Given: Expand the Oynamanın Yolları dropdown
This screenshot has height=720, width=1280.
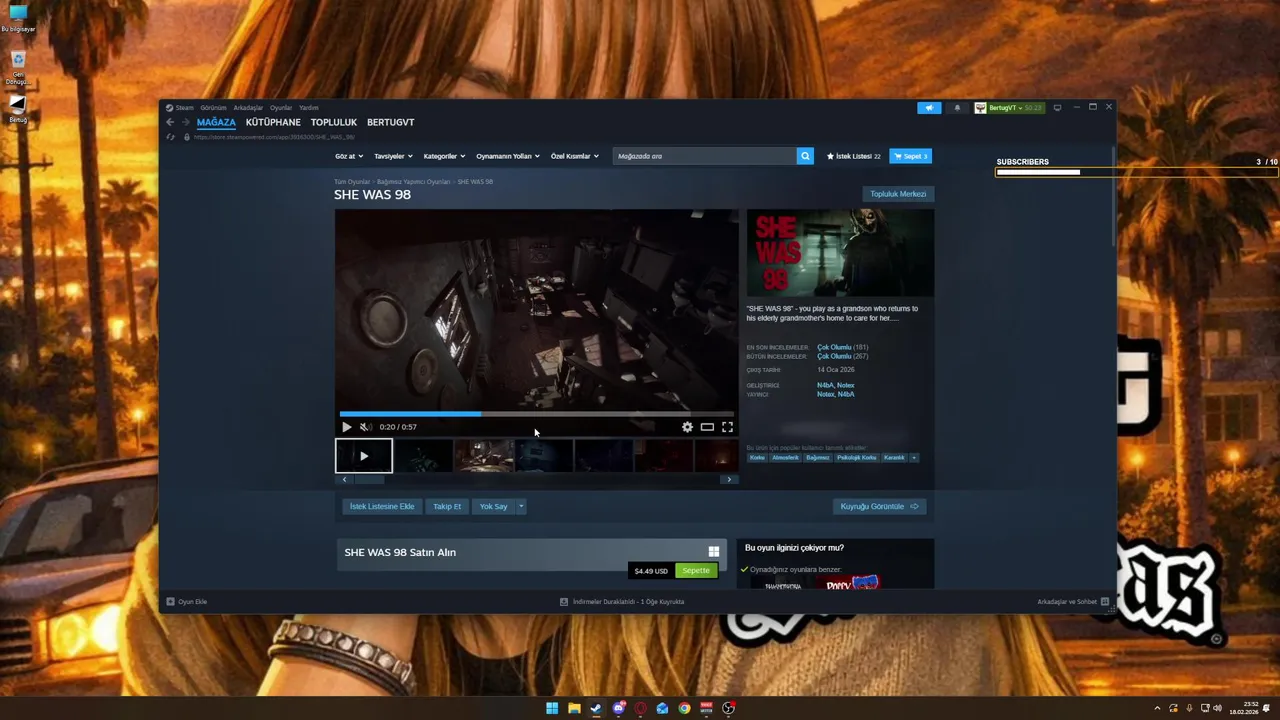Looking at the screenshot, I should (x=508, y=156).
